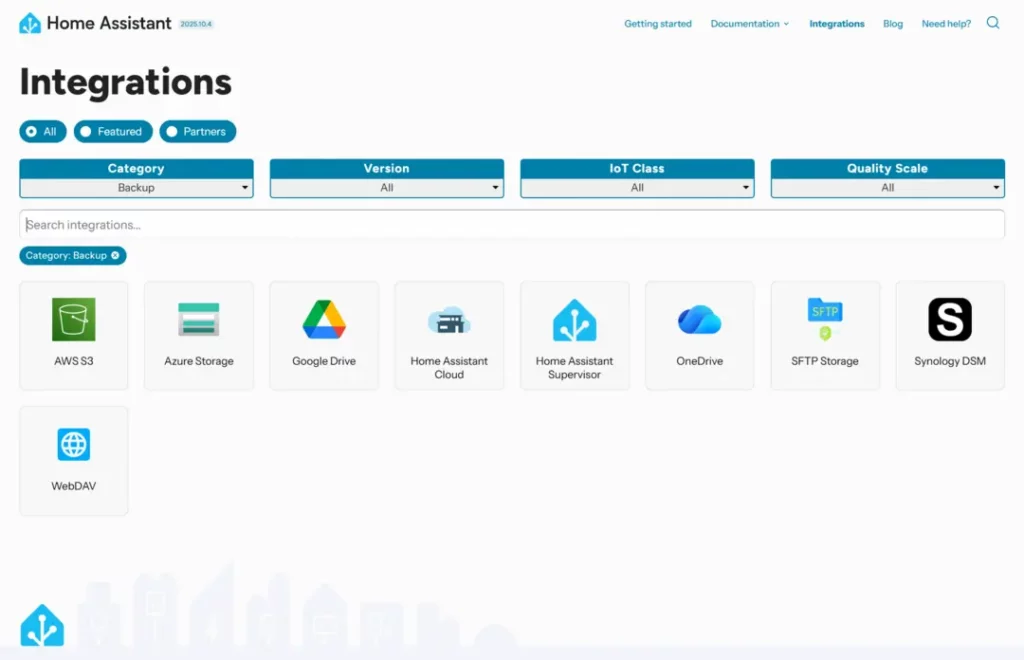The height and width of the screenshot is (660, 1024).
Task: Select the Google Drive integration icon
Action: point(324,320)
